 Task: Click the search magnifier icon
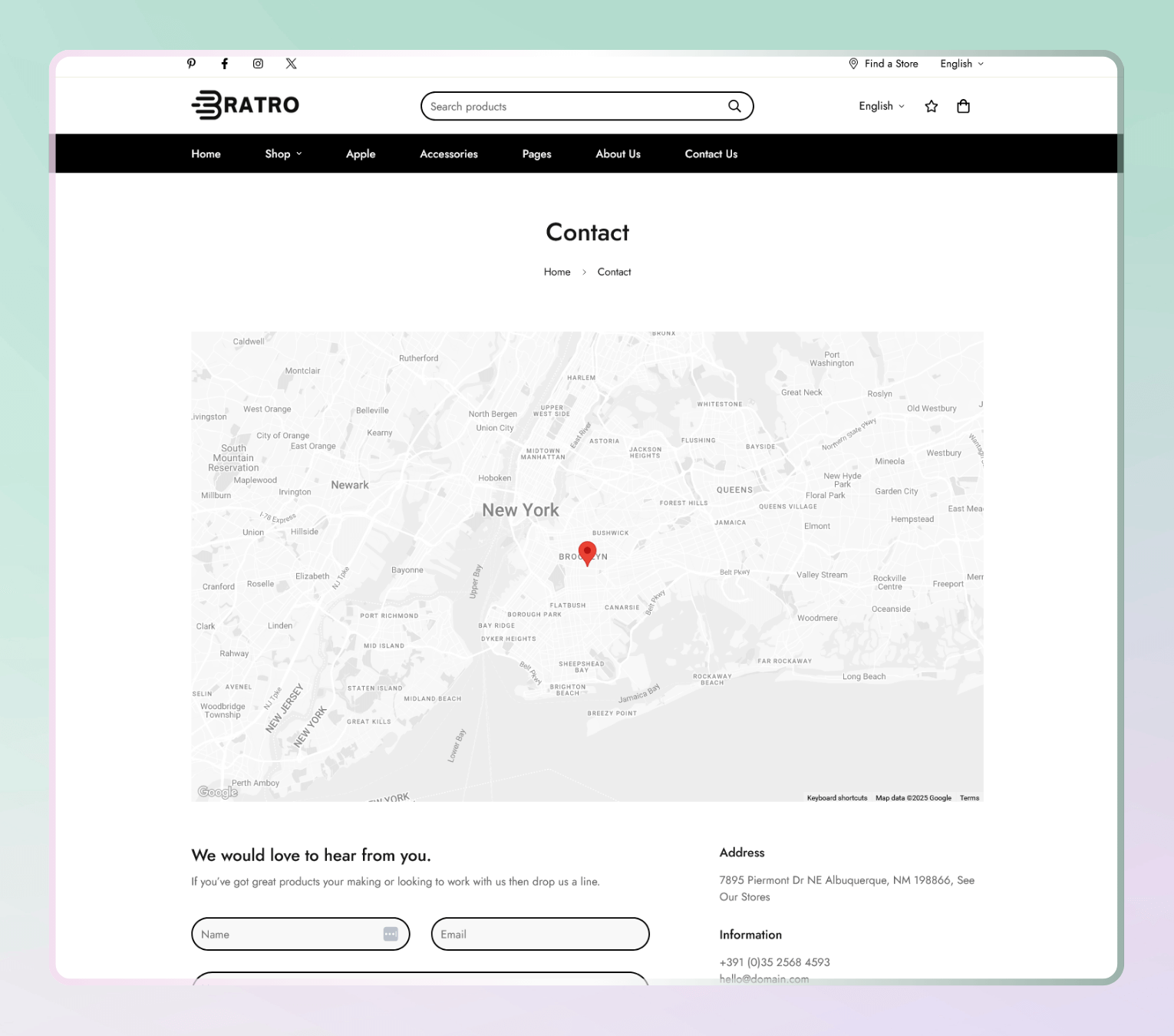[734, 107]
